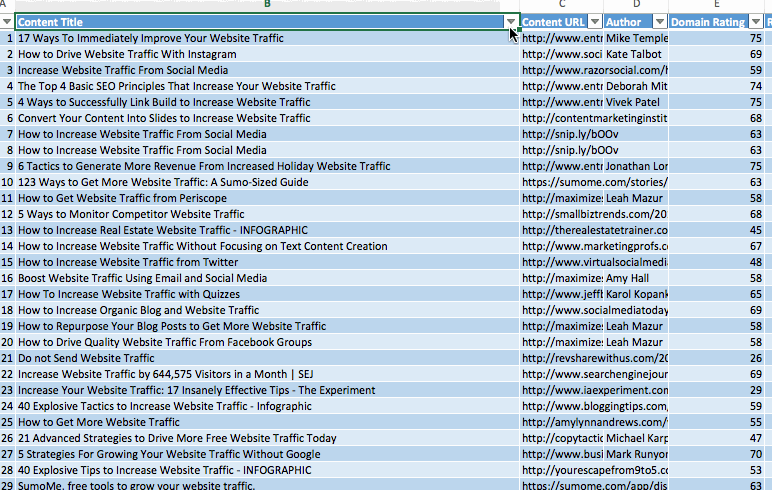Click author cell 'Mark Runyon'

click(x=636, y=455)
